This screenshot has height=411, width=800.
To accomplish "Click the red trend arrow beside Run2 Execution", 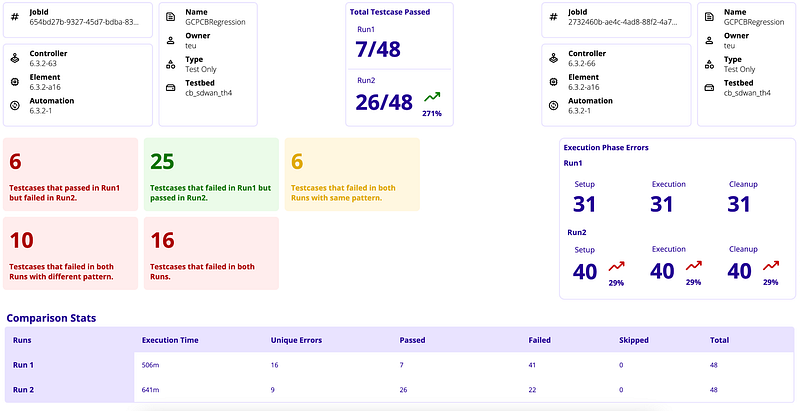I will coord(693,266).
